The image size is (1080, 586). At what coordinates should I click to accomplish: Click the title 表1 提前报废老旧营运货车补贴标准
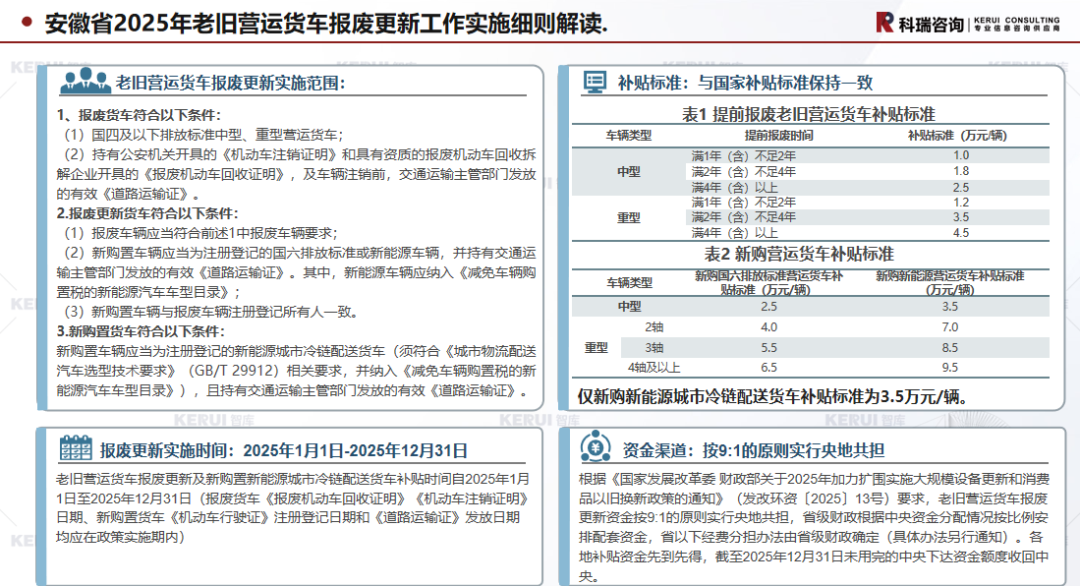(809, 114)
